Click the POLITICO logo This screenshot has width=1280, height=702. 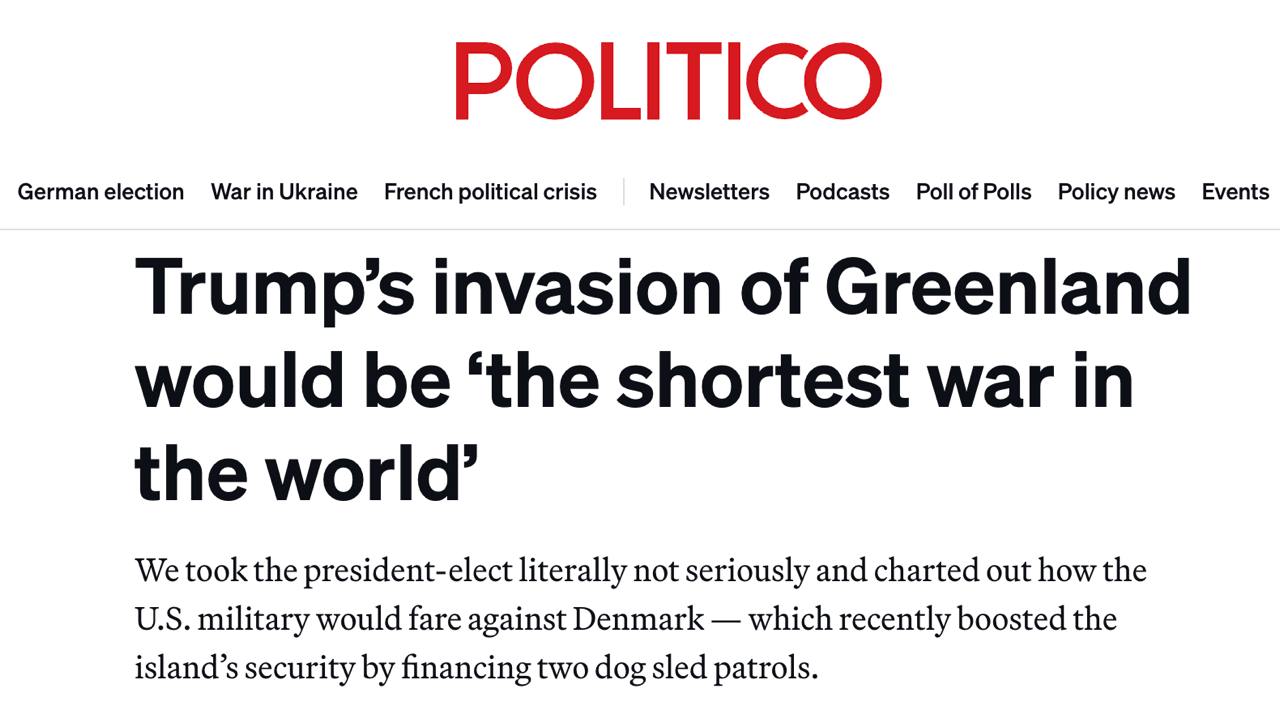668,81
